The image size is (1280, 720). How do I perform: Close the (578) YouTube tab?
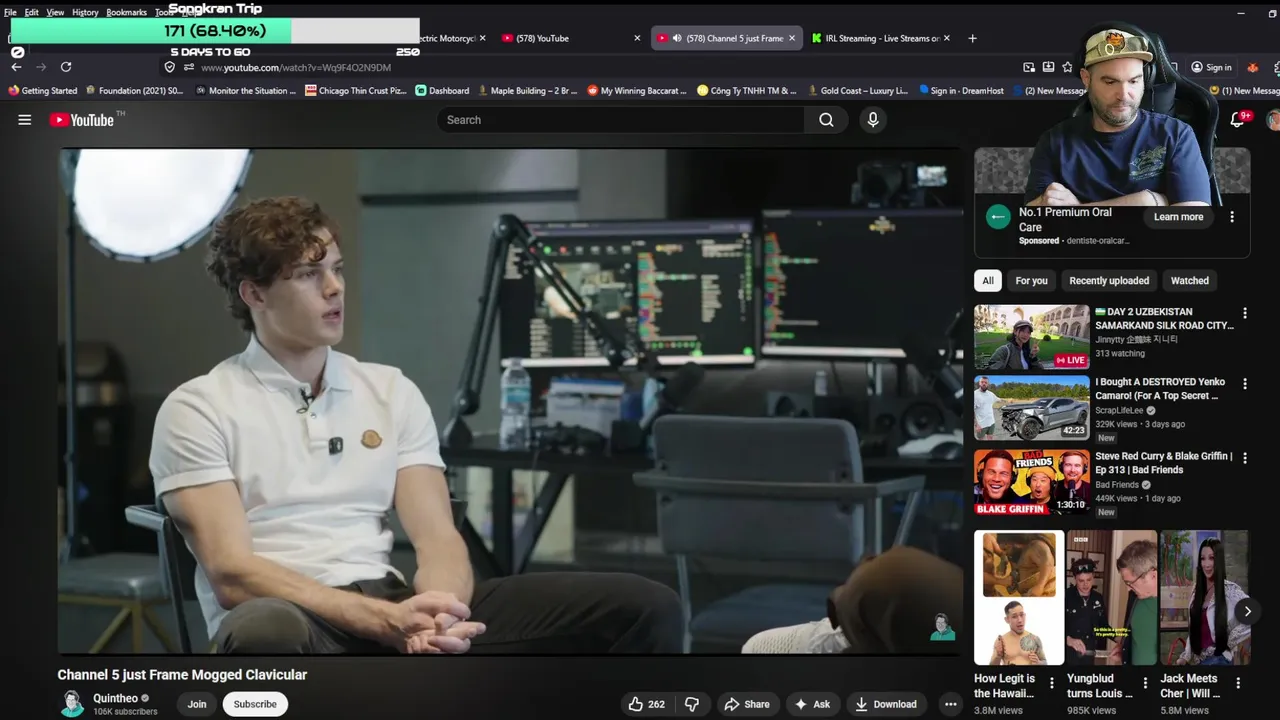[637, 38]
